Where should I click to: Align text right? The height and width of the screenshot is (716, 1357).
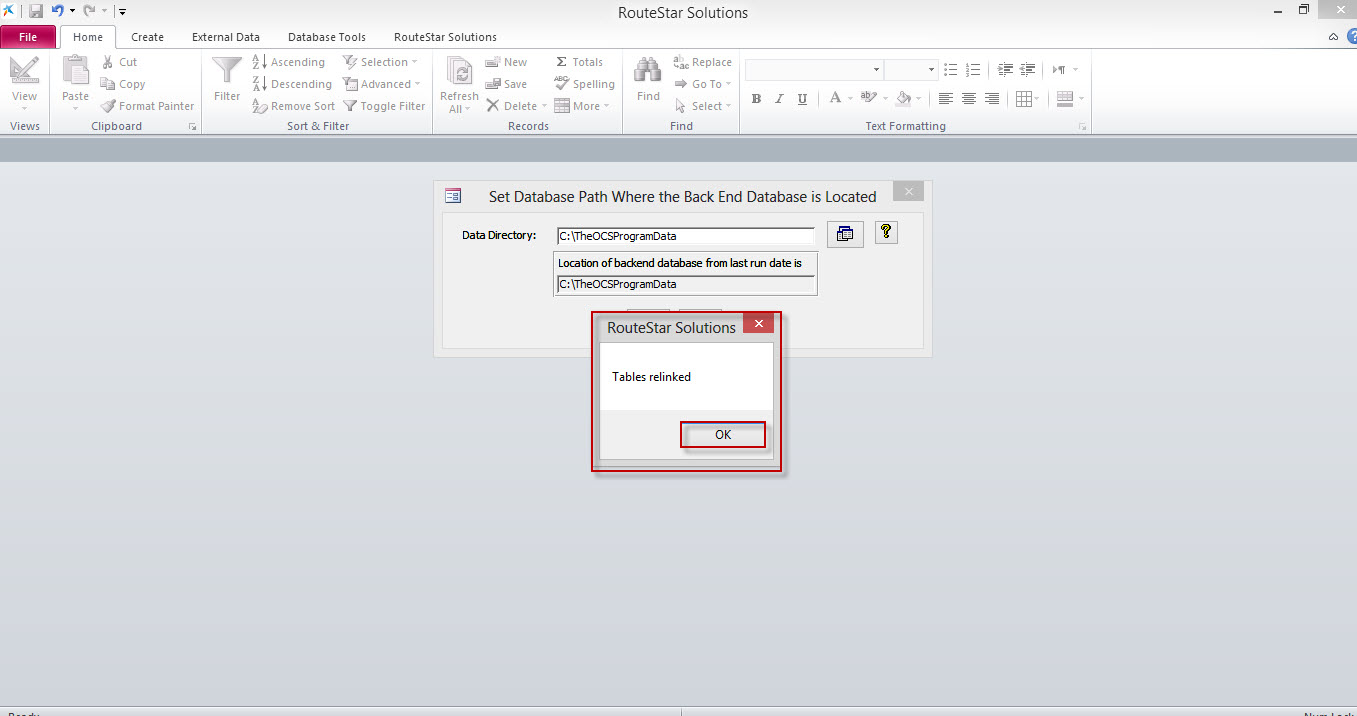992,99
